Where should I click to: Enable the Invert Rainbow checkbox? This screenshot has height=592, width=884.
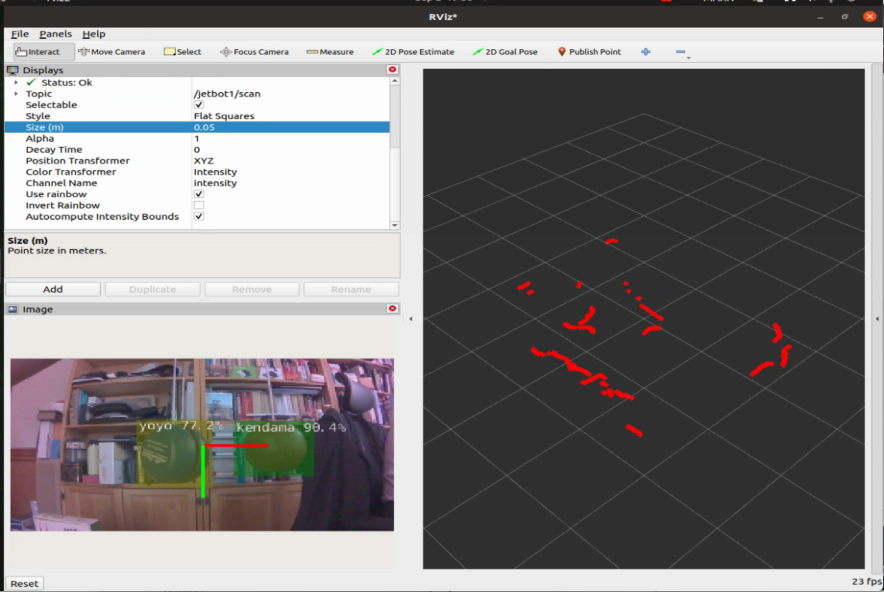pyautogui.click(x=199, y=205)
